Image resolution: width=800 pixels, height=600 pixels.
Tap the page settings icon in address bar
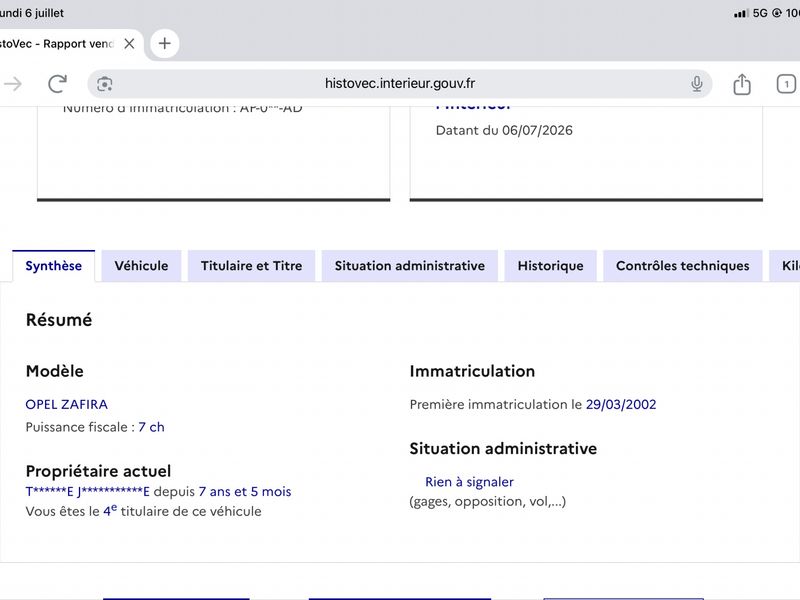coord(105,84)
